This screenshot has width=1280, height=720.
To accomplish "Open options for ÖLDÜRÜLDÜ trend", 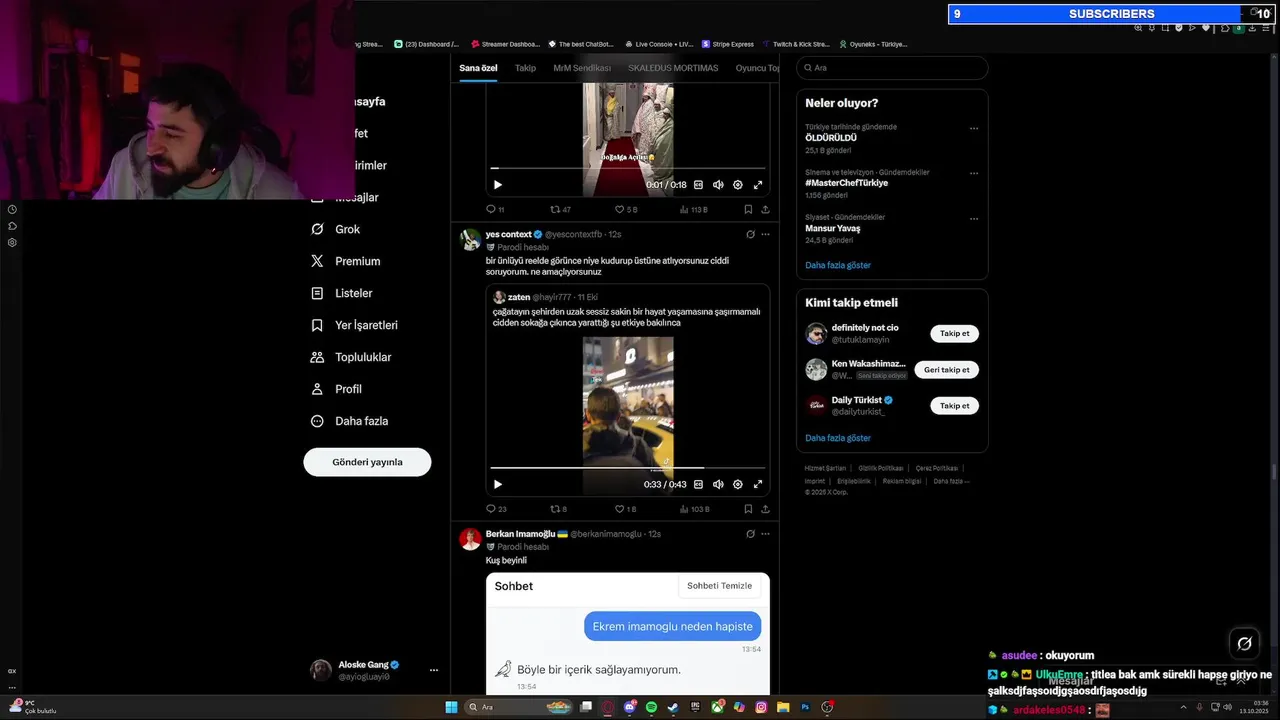I will [x=974, y=128].
